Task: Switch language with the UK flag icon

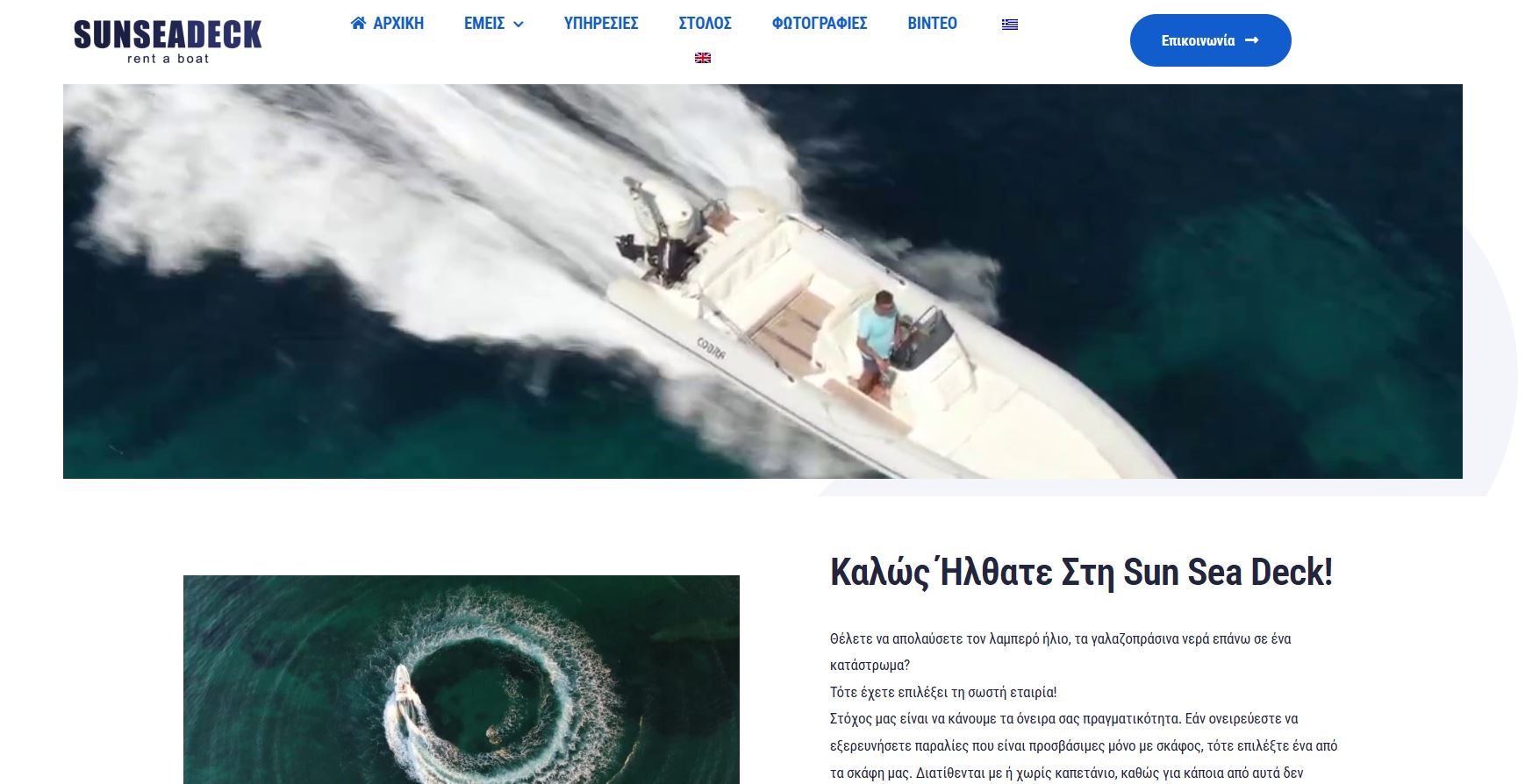Action: (x=703, y=58)
